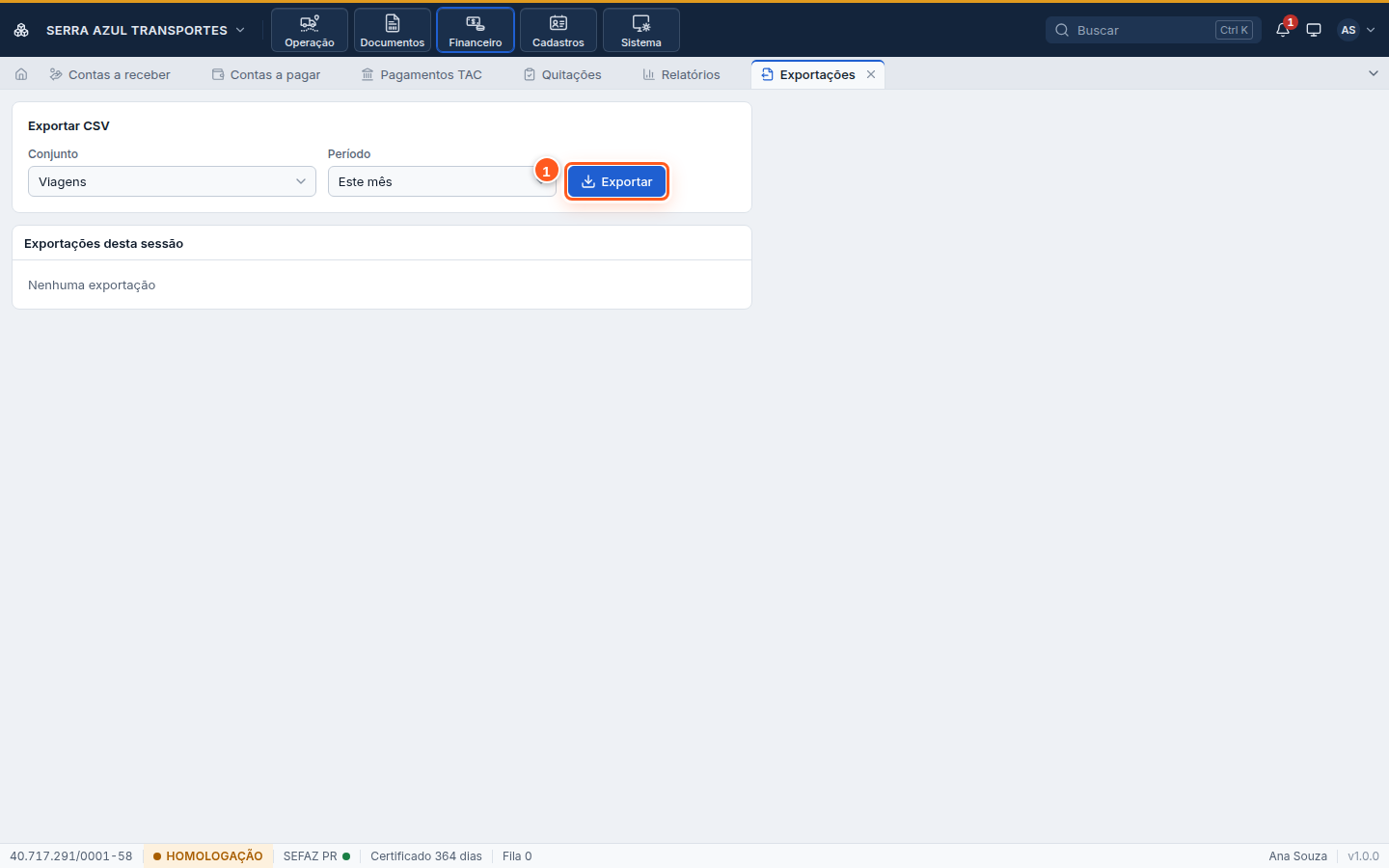The height and width of the screenshot is (868, 1389).
Task: Open the Sistema module
Action: pos(641,30)
